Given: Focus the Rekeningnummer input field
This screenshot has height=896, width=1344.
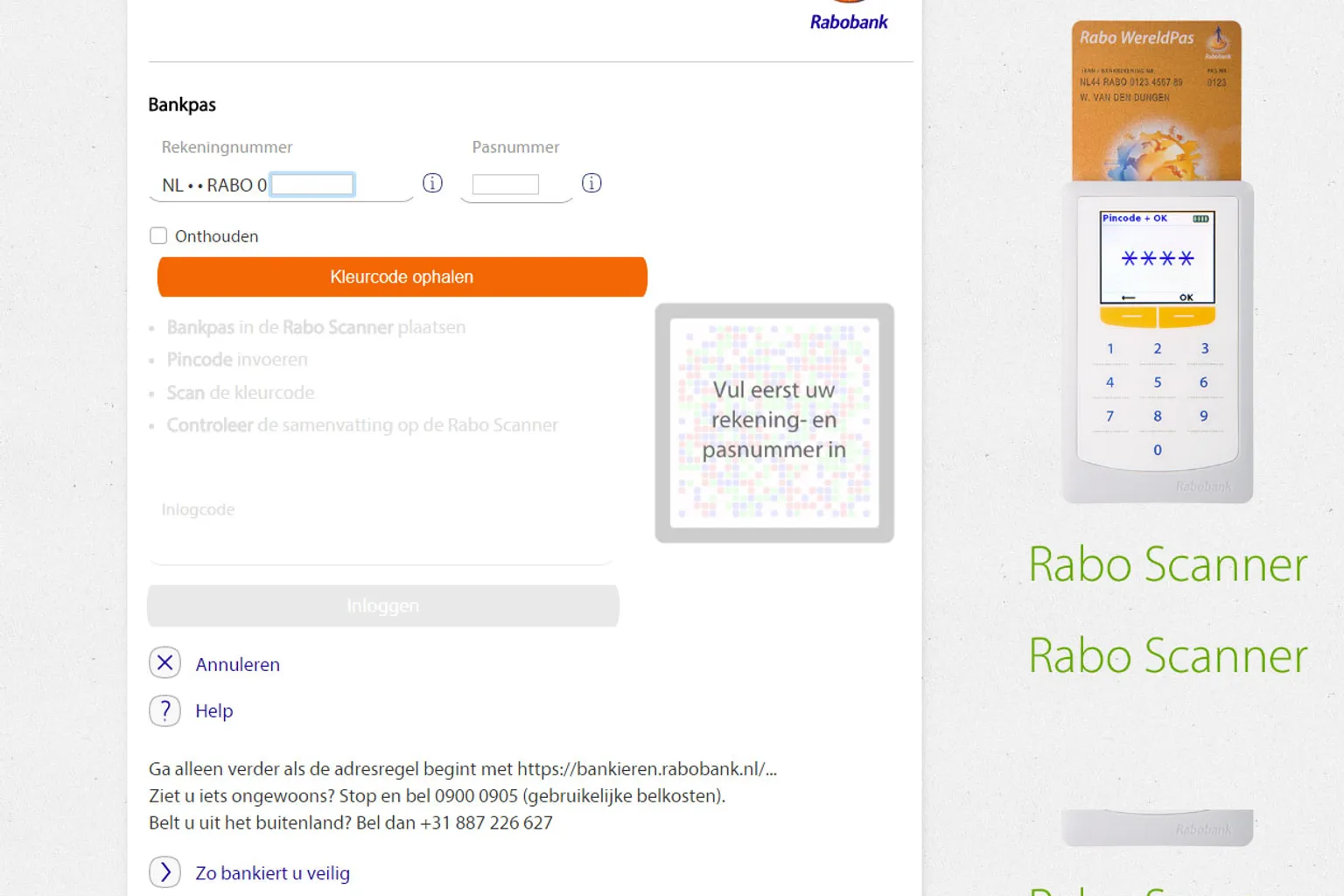Looking at the screenshot, I should 312,185.
